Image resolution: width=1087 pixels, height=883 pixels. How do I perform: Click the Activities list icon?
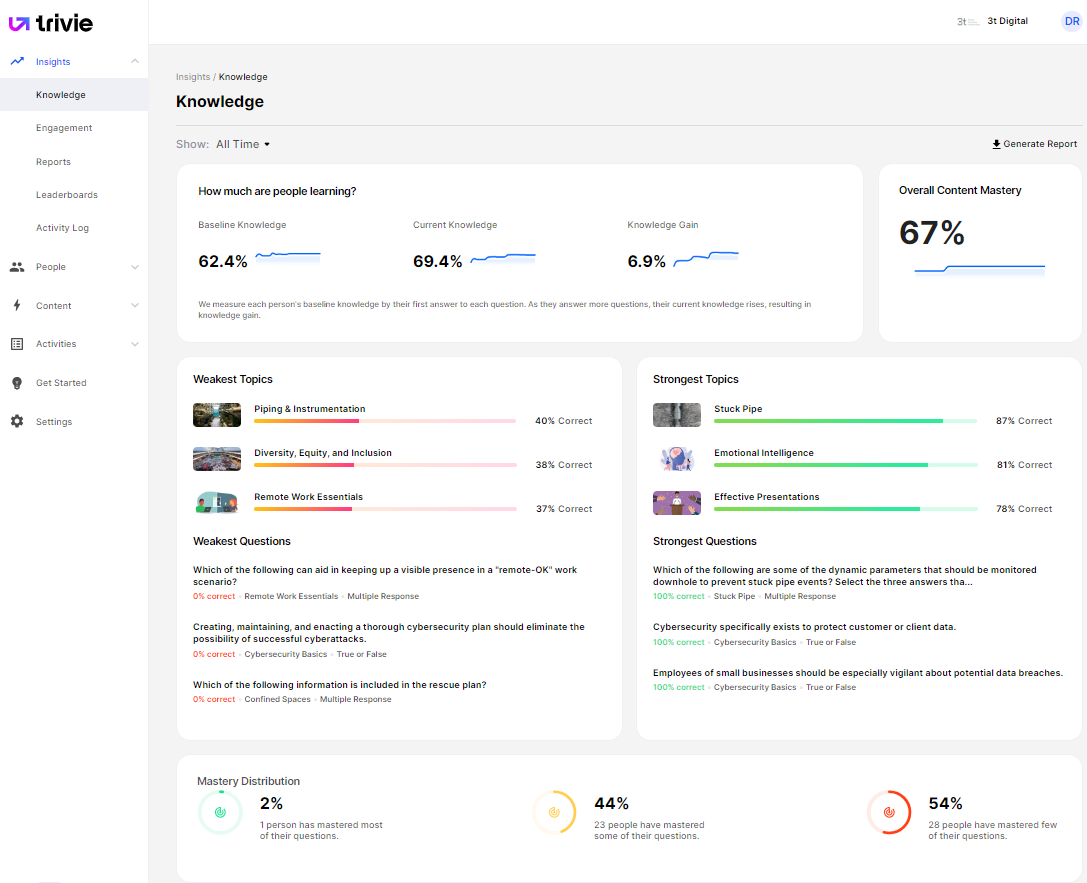point(17,344)
